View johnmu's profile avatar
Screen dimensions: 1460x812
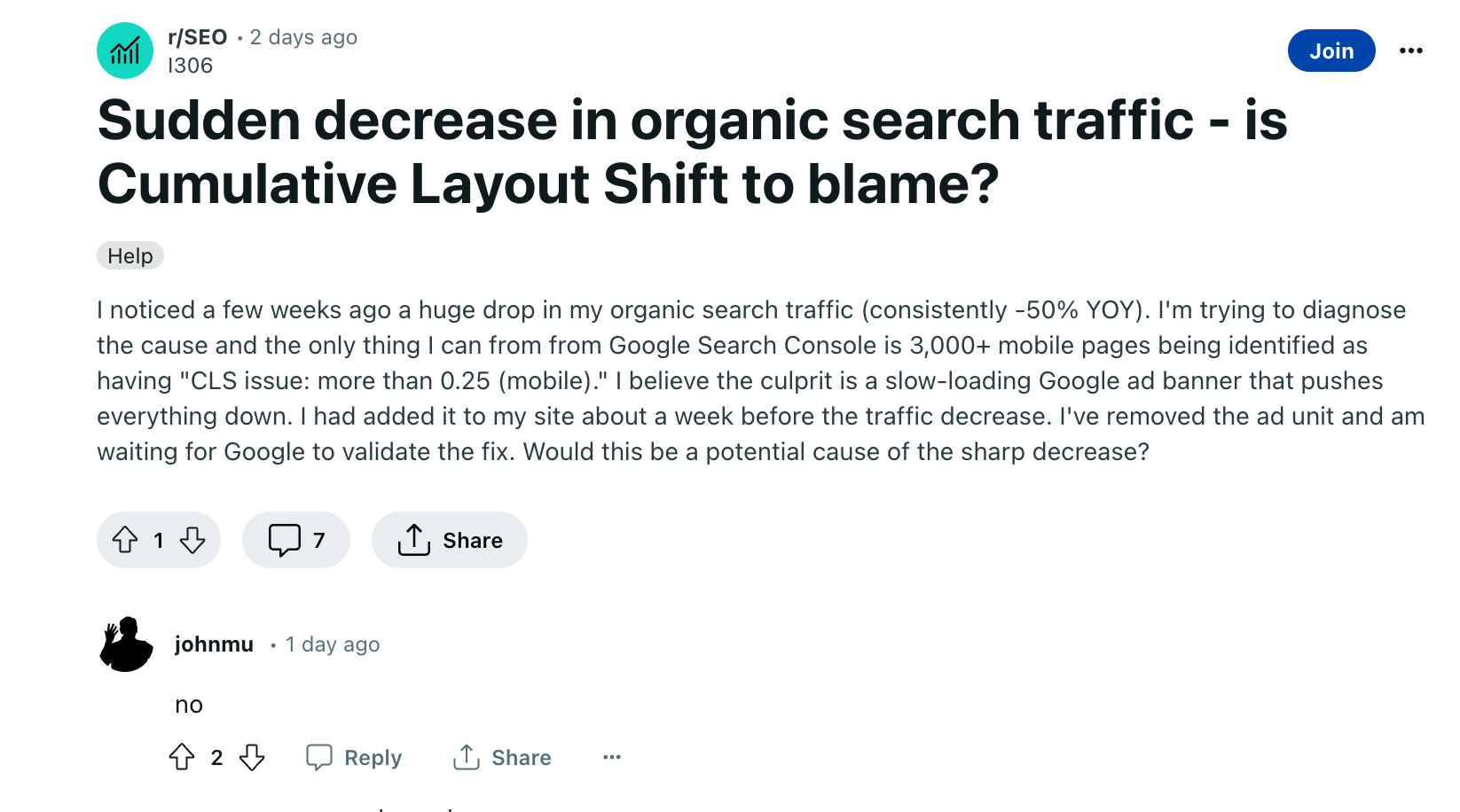pos(126,644)
